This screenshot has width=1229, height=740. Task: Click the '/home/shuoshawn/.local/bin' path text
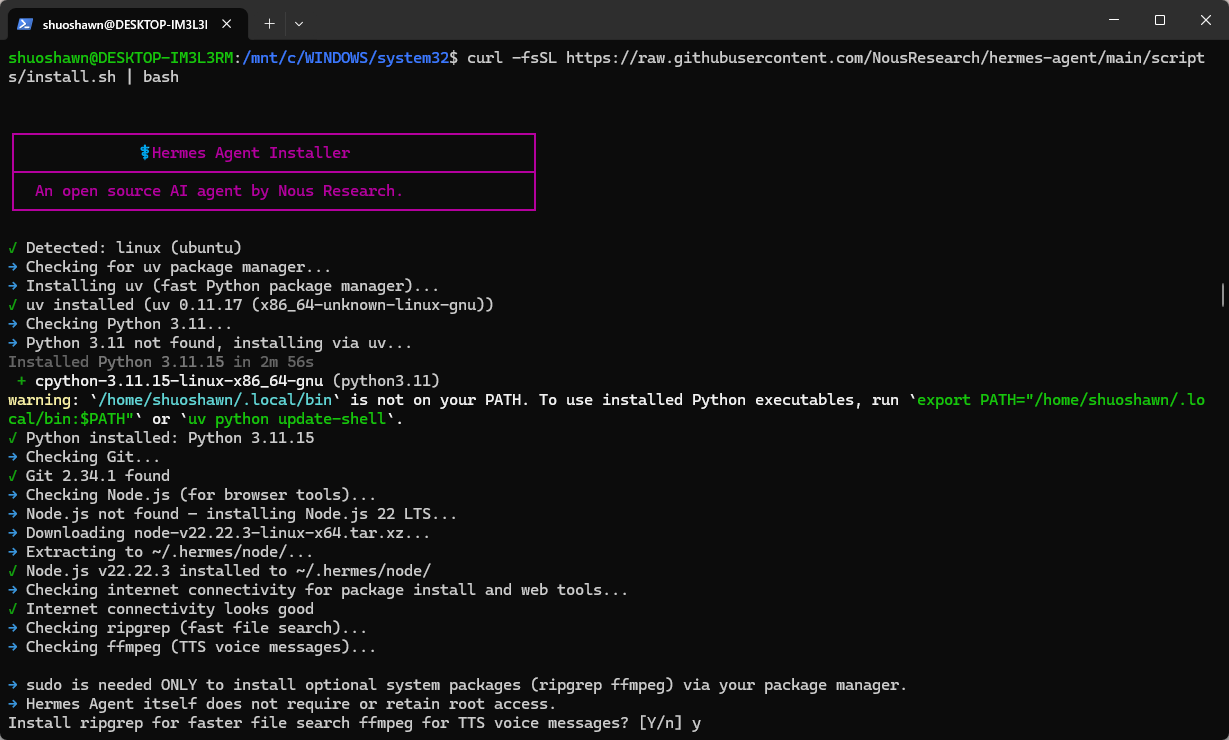coord(216,400)
